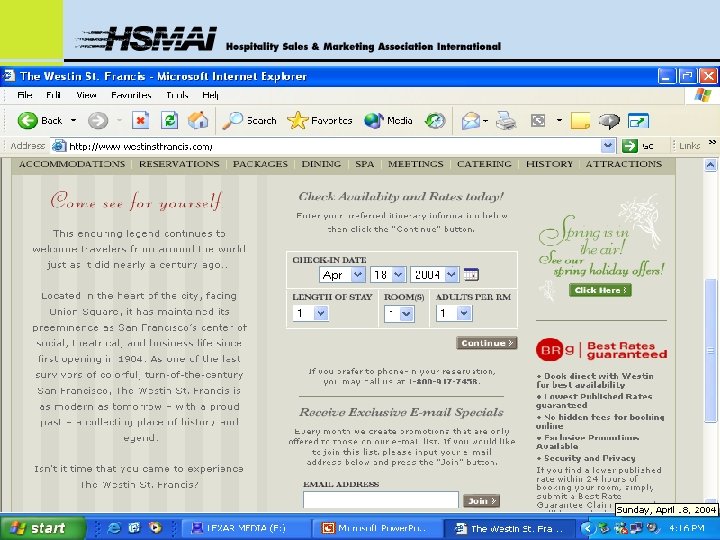Open the Favorites menu
Screen dimensions: 720x540
tap(131, 95)
